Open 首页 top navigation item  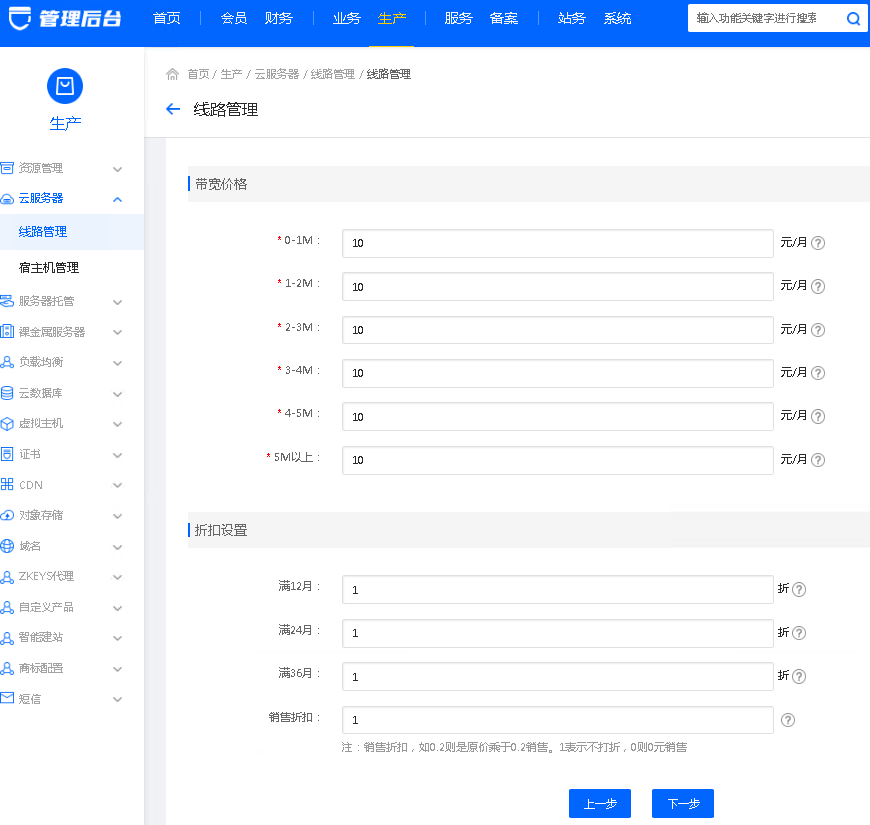[167, 18]
